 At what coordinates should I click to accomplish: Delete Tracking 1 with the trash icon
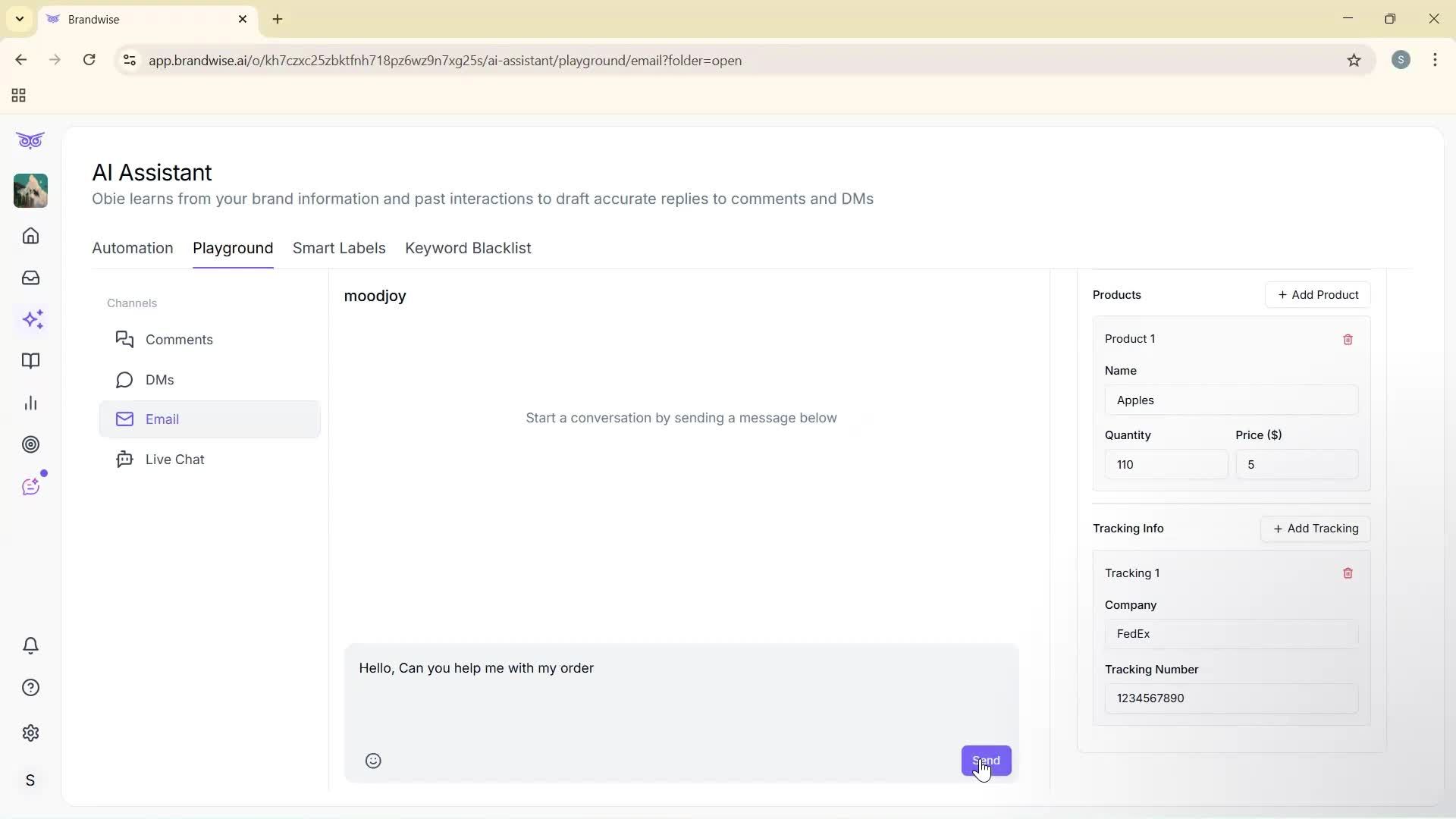1348,573
